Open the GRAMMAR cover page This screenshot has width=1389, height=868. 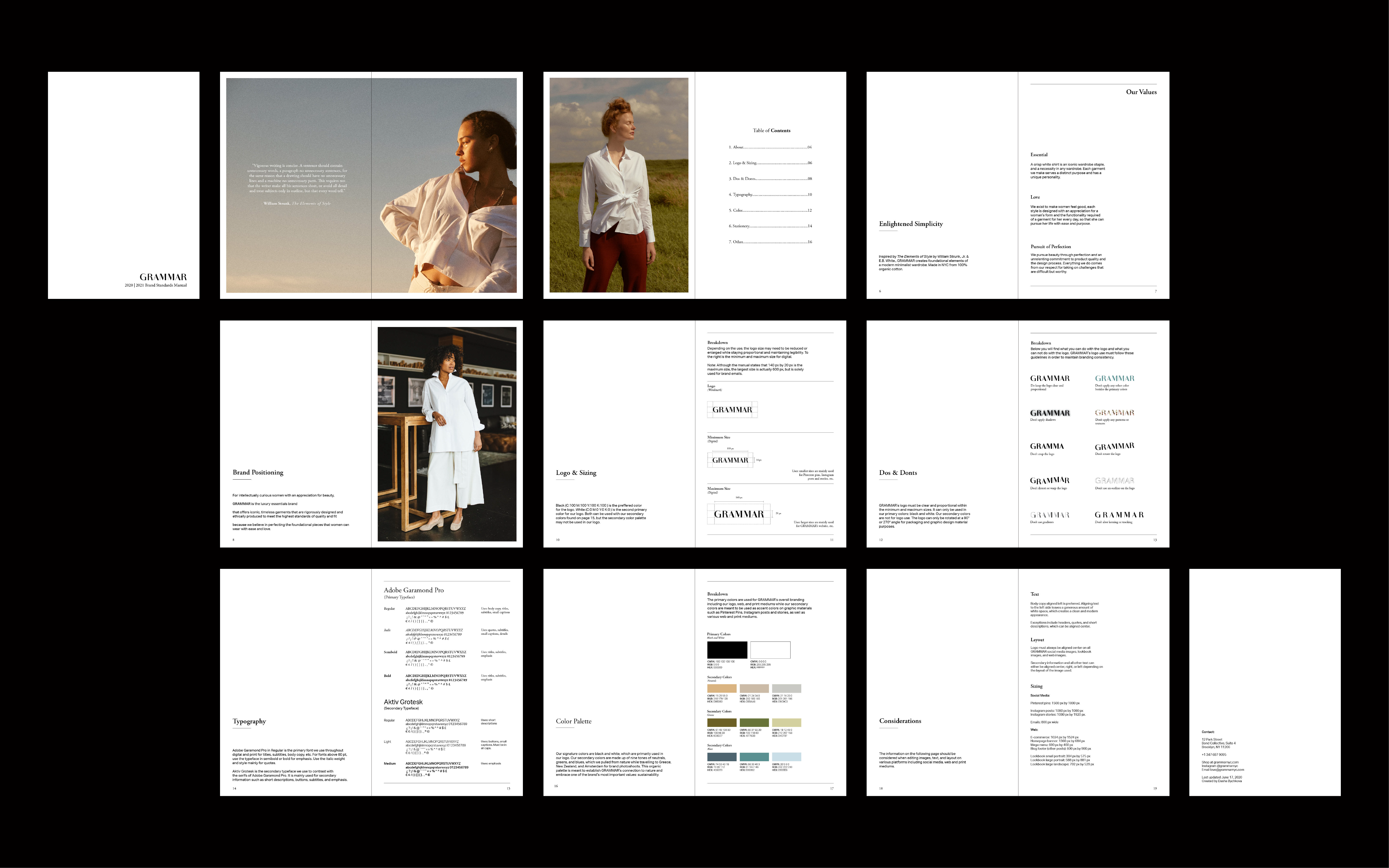coord(123,185)
